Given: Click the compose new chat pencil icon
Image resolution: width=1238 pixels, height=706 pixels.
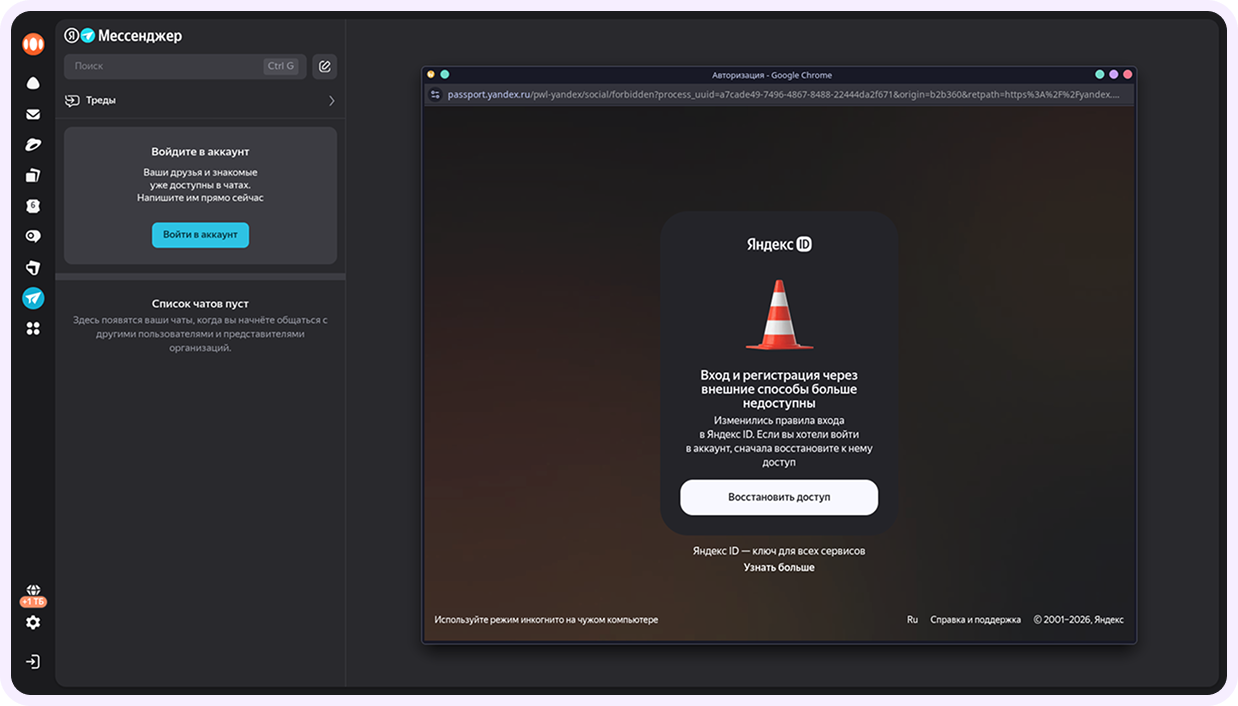Looking at the screenshot, I should click(x=324, y=66).
